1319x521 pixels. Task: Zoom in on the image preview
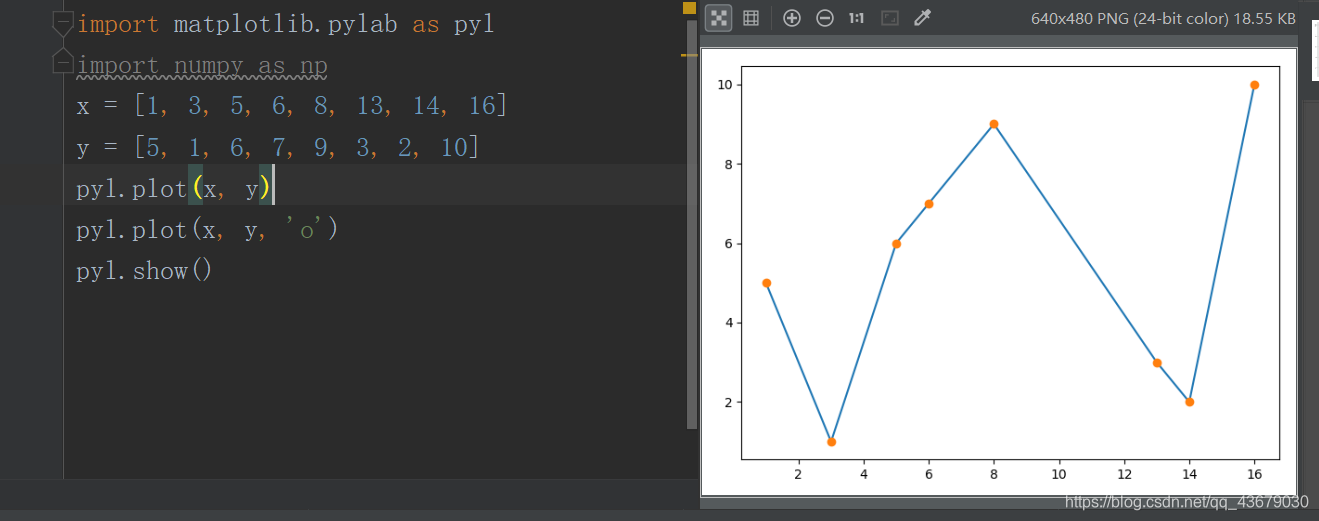(792, 18)
